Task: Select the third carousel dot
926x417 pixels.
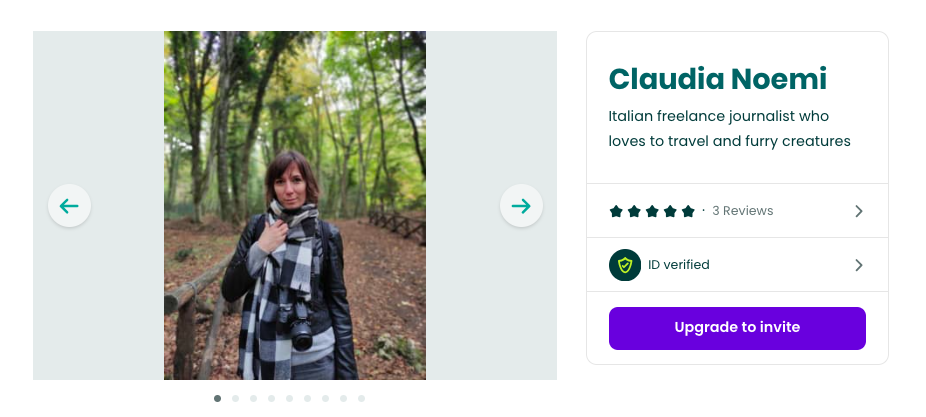Action: (x=253, y=398)
